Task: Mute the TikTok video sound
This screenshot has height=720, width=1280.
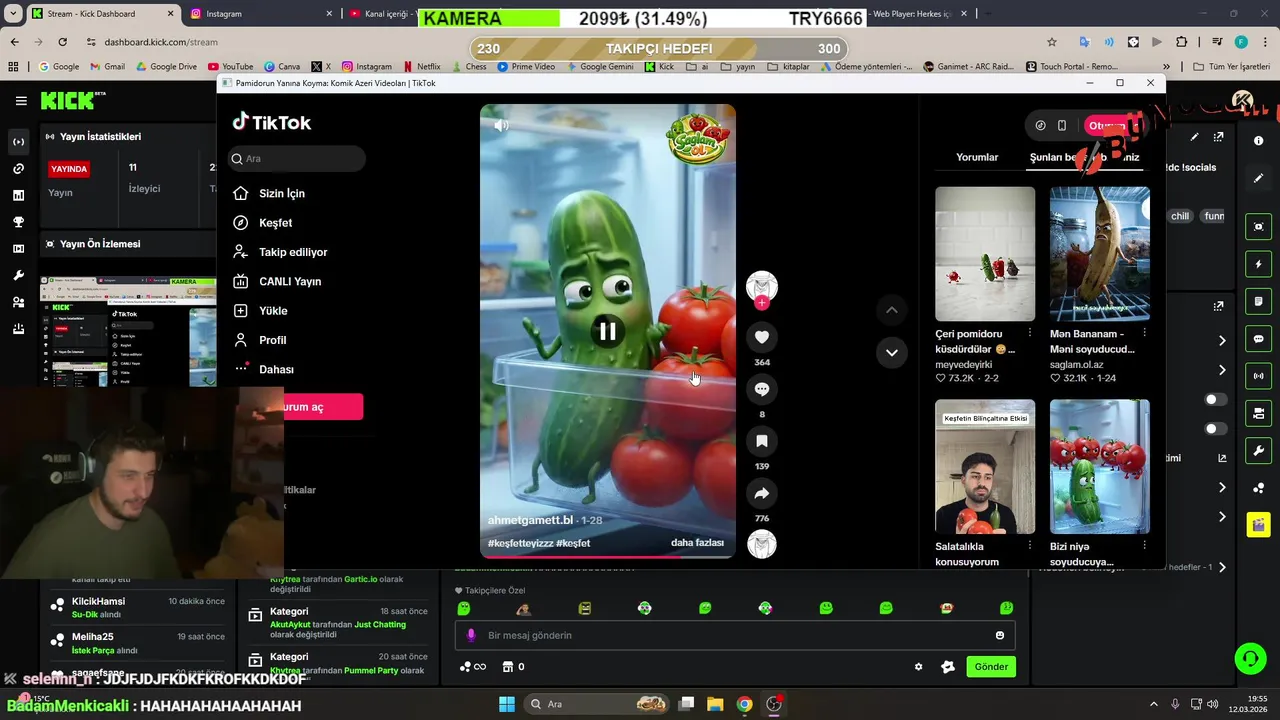Action: click(x=501, y=125)
